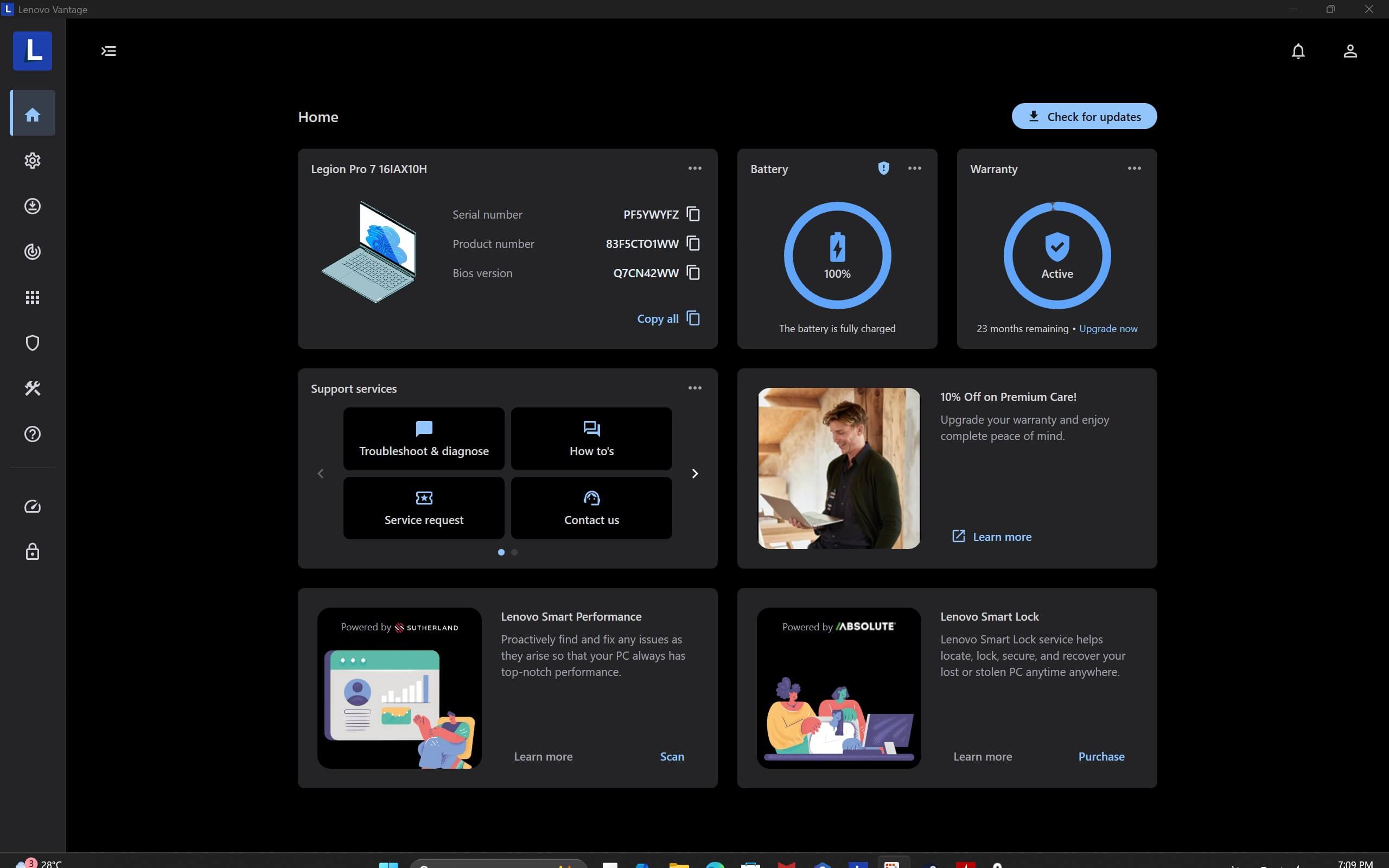Copy the serial number PF5YWYFZ
This screenshot has height=868, width=1389.
pyautogui.click(x=693, y=214)
